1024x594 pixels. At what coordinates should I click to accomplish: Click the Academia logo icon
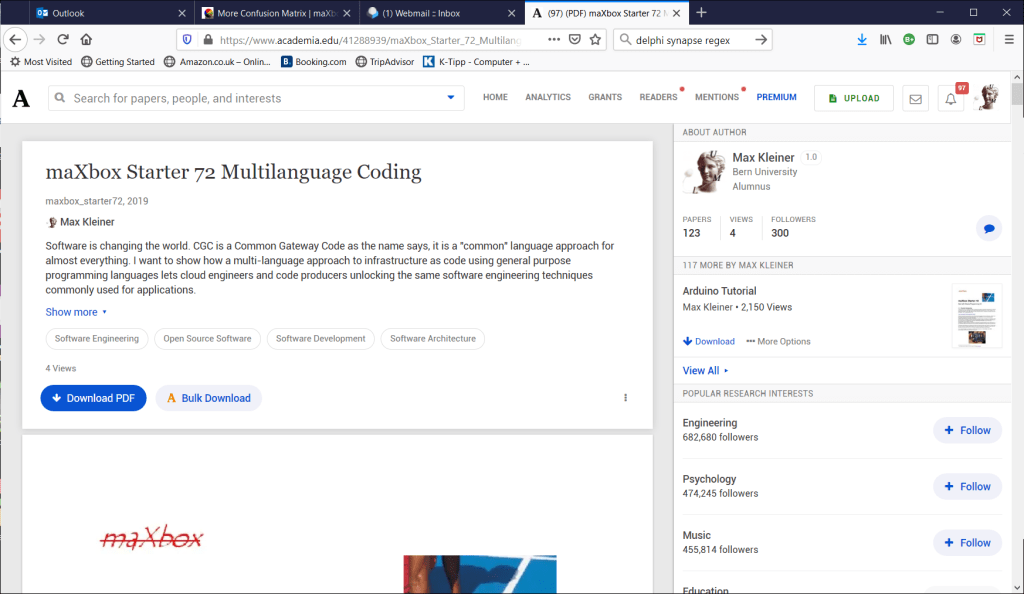click(21, 98)
